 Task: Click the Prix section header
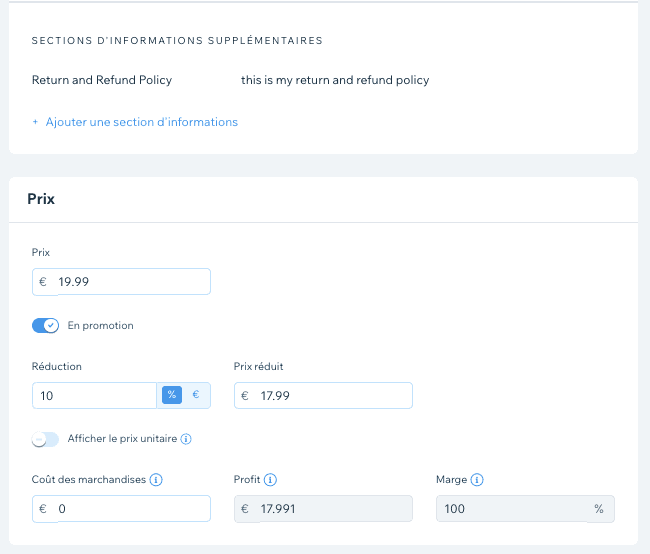pyautogui.click(x=41, y=199)
